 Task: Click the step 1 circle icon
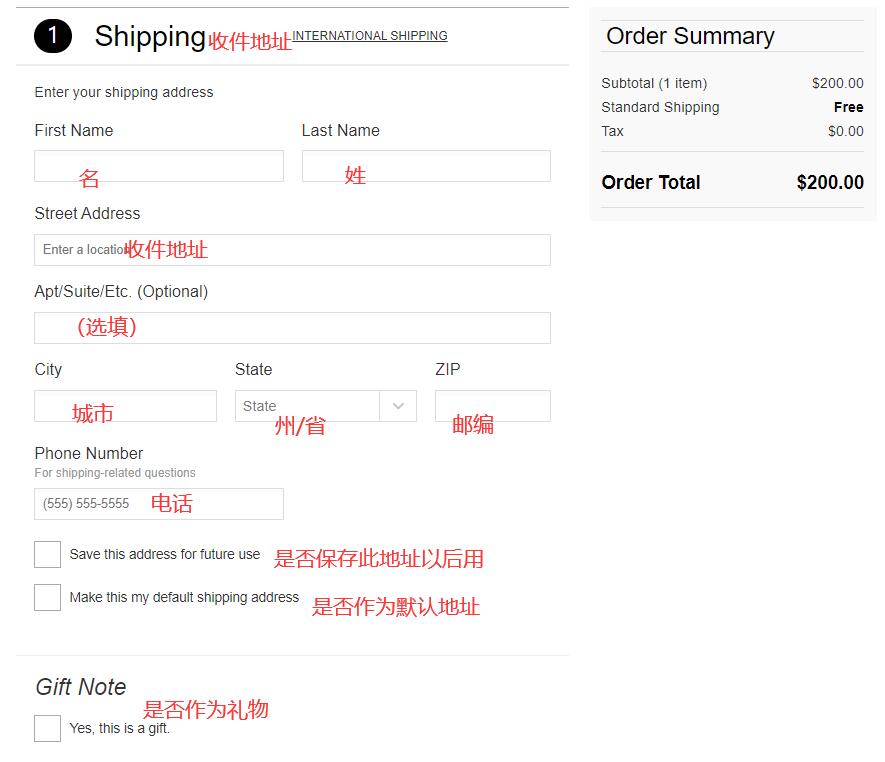click(x=52, y=37)
